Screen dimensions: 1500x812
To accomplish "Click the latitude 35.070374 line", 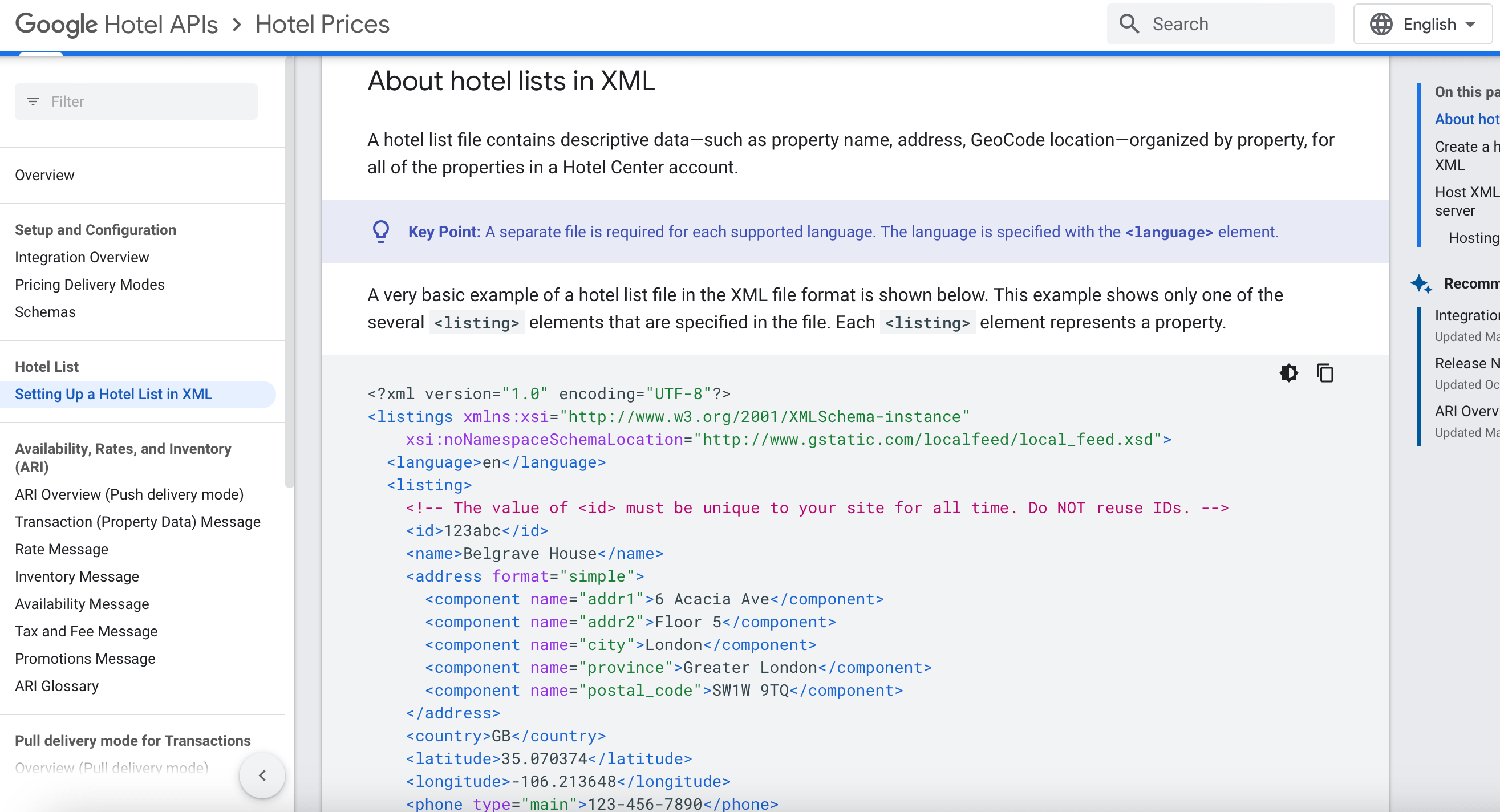I will coord(549,758).
